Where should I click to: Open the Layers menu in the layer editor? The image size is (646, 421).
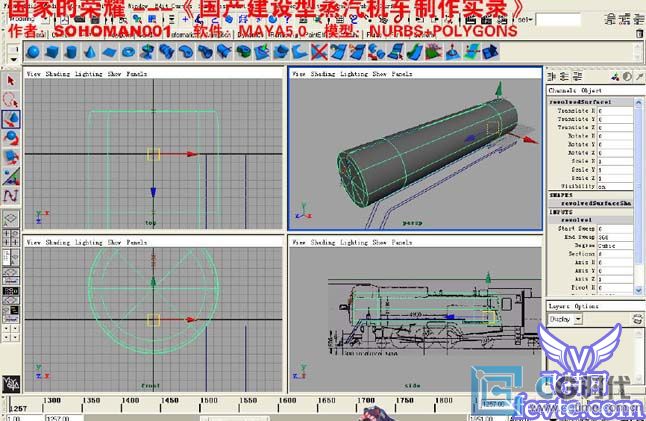point(559,306)
